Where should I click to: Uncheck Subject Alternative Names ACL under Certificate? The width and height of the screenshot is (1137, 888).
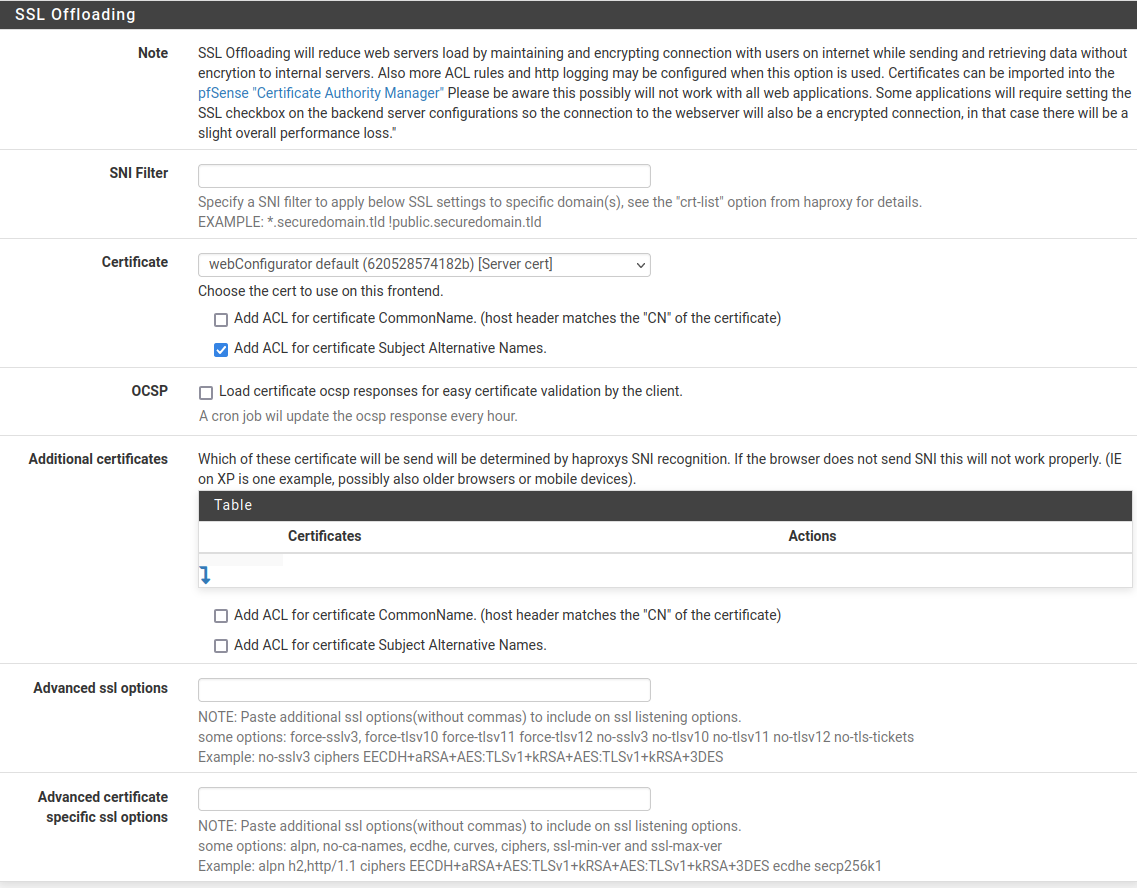point(221,350)
